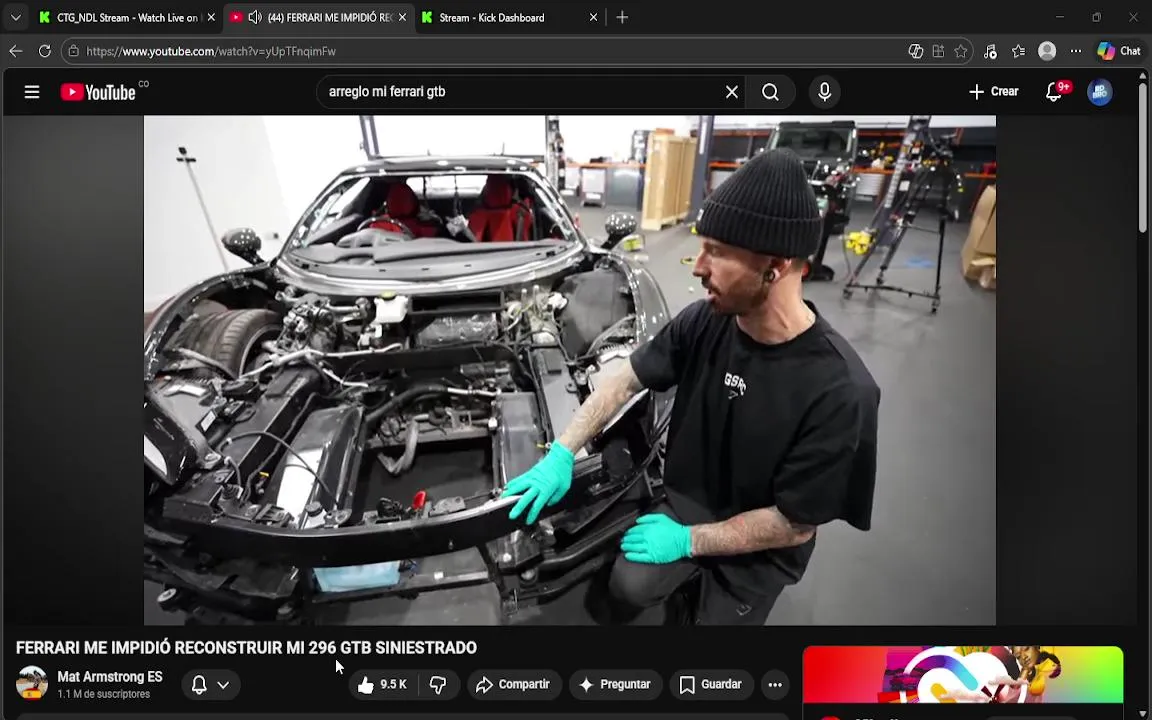Pause the Ferrari video player
The height and width of the screenshot is (720, 1152).
(569, 370)
